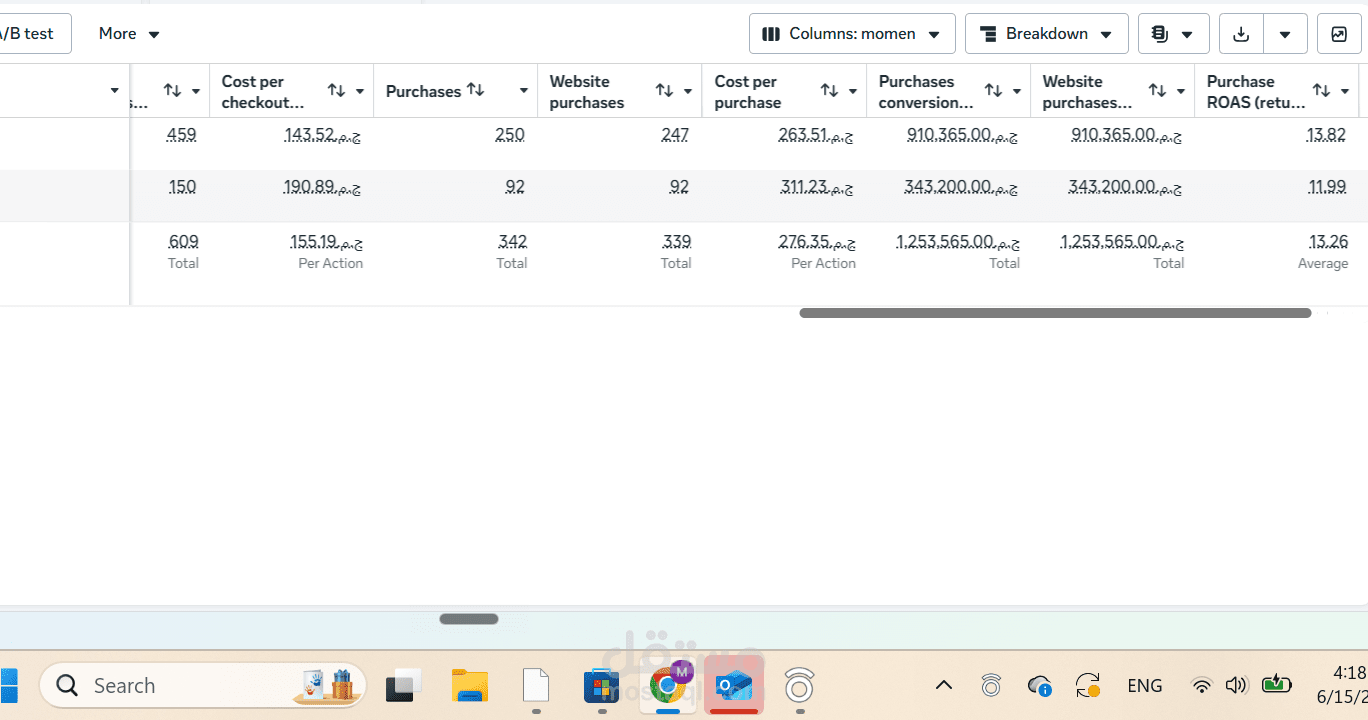Click the cloud sync tray icon
The height and width of the screenshot is (720, 1368).
(1039, 686)
